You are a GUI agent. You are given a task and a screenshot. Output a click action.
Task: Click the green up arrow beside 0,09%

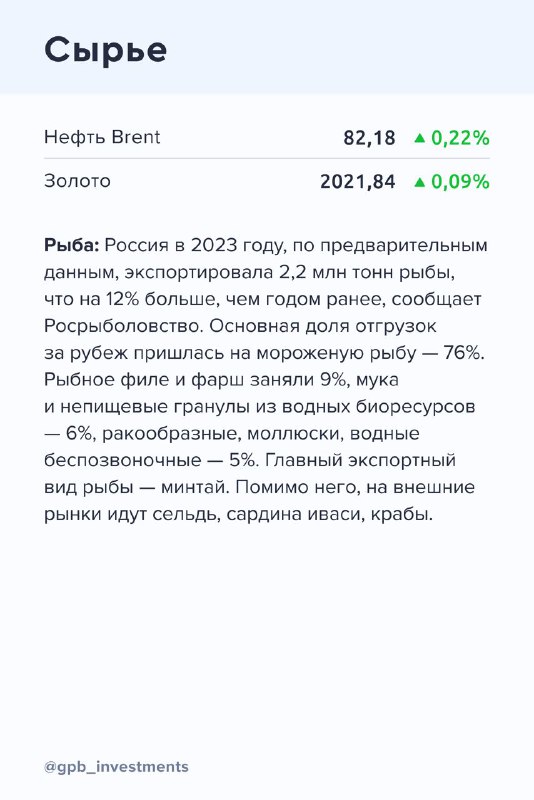pos(420,182)
